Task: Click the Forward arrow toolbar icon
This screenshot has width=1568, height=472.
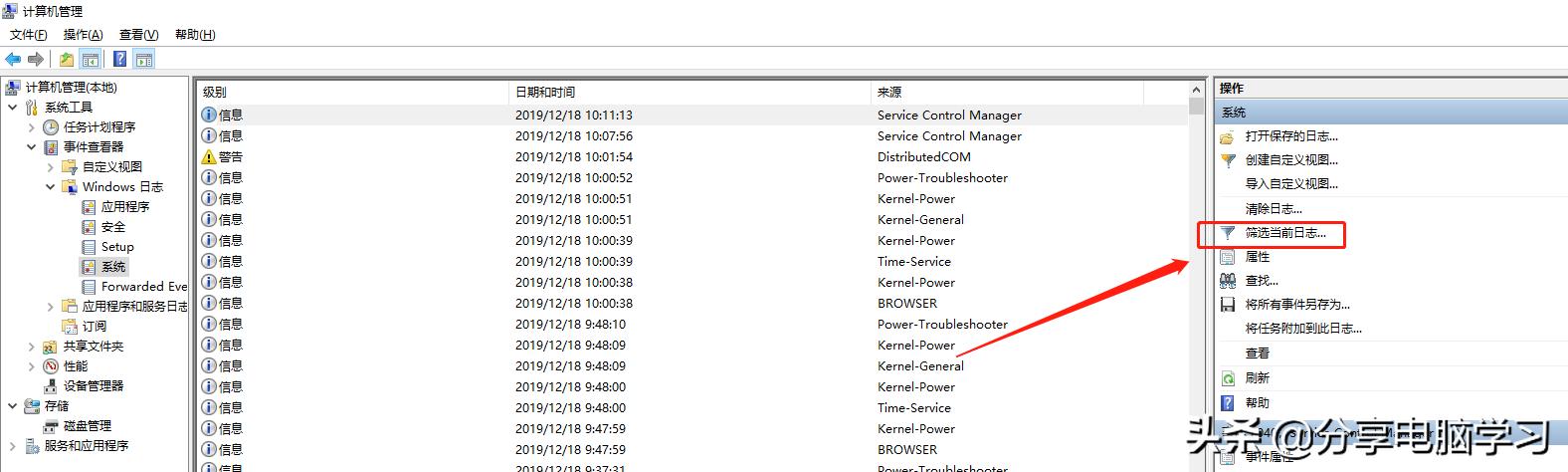Action: coord(36,60)
